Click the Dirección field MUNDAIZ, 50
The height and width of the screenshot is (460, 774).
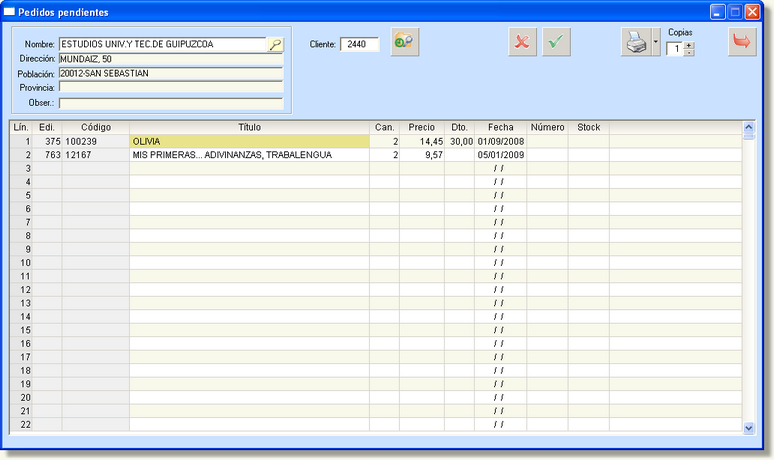[x=171, y=59]
